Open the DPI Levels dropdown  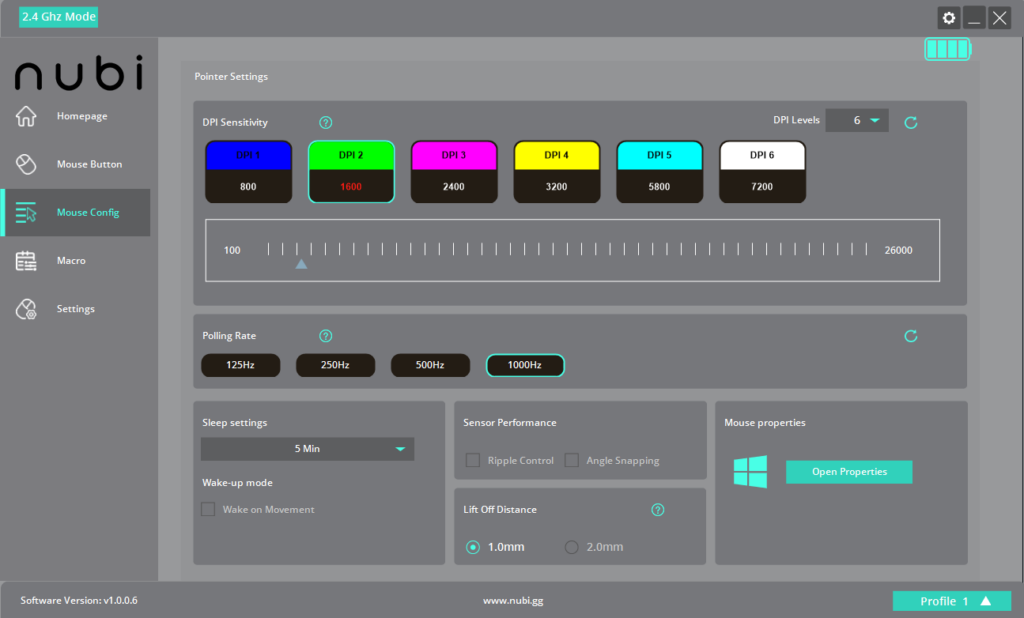[857, 121]
